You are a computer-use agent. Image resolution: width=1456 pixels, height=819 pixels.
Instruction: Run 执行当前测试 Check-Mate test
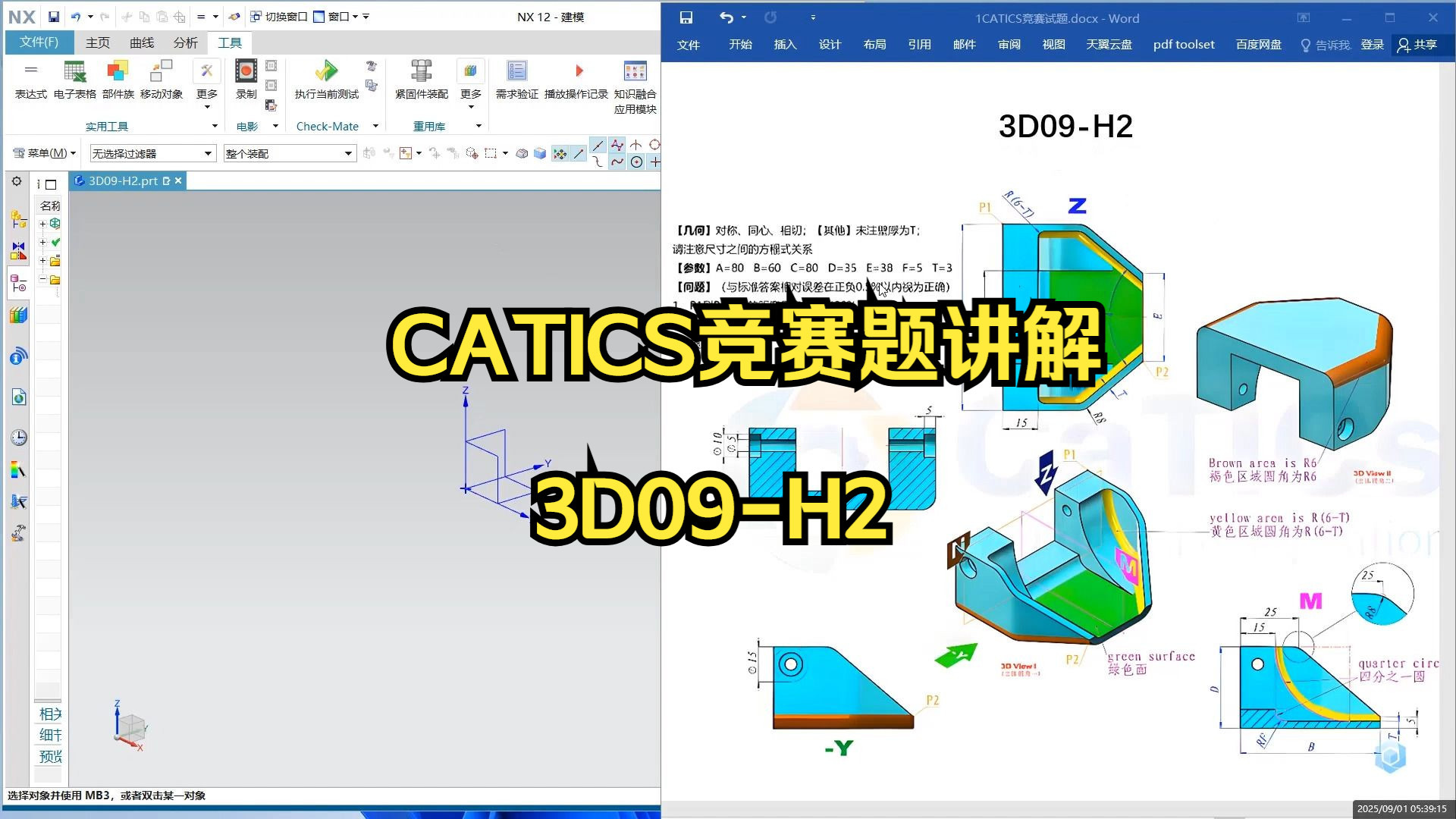(327, 80)
